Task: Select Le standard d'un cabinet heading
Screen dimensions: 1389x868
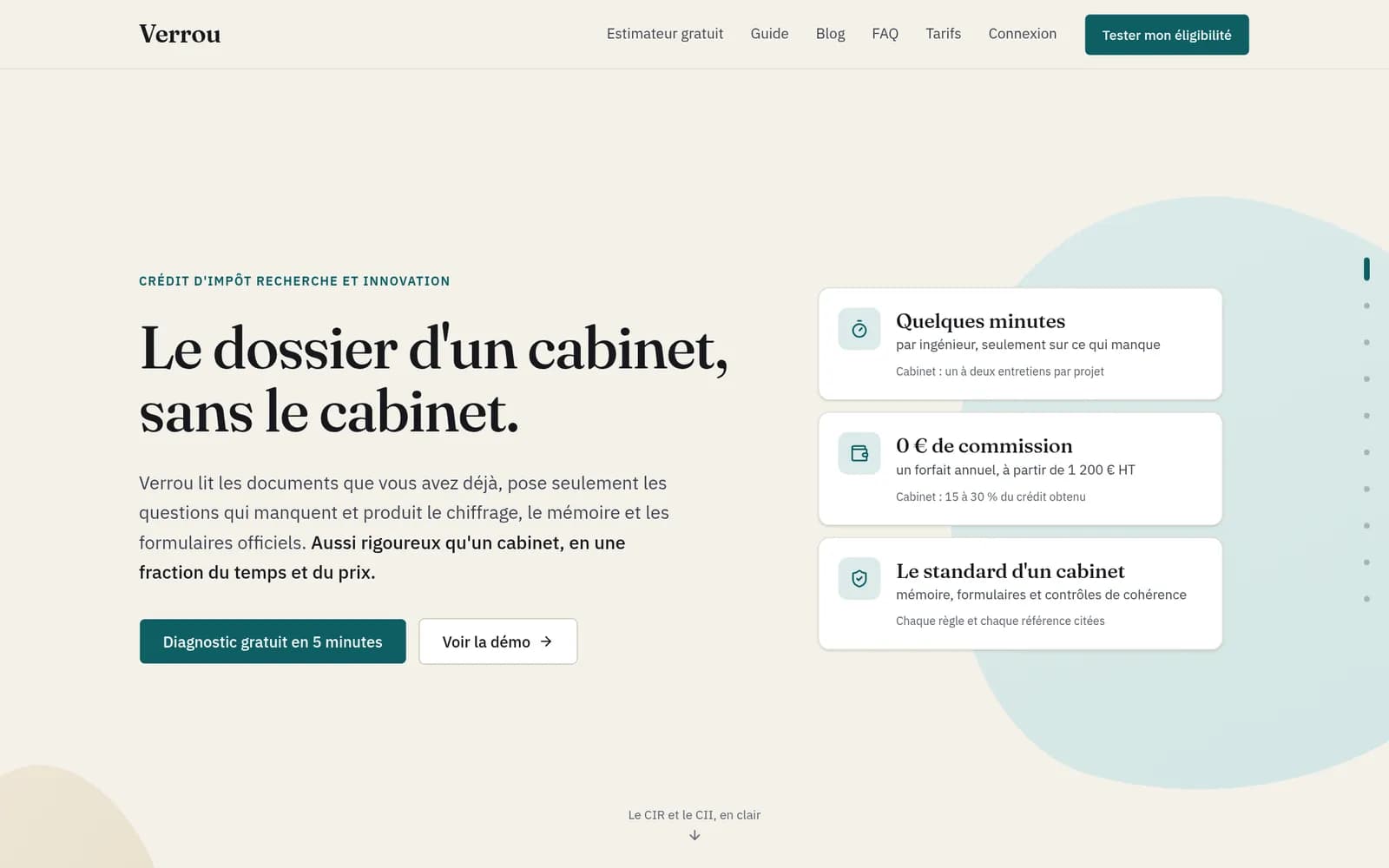Action: click(1010, 571)
